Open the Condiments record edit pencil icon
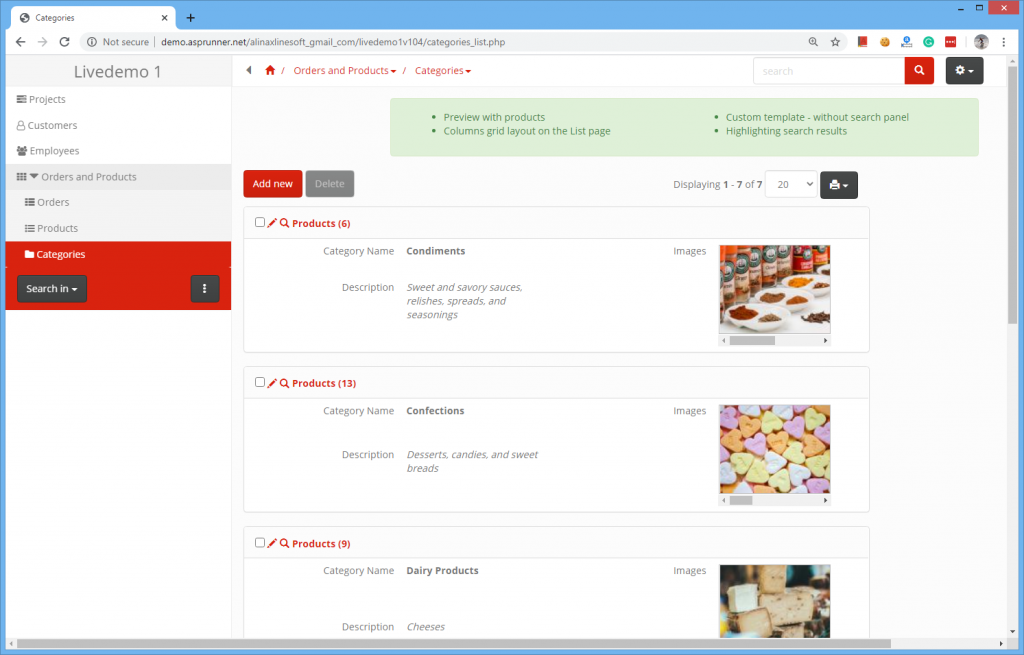 (x=271, y=222)
